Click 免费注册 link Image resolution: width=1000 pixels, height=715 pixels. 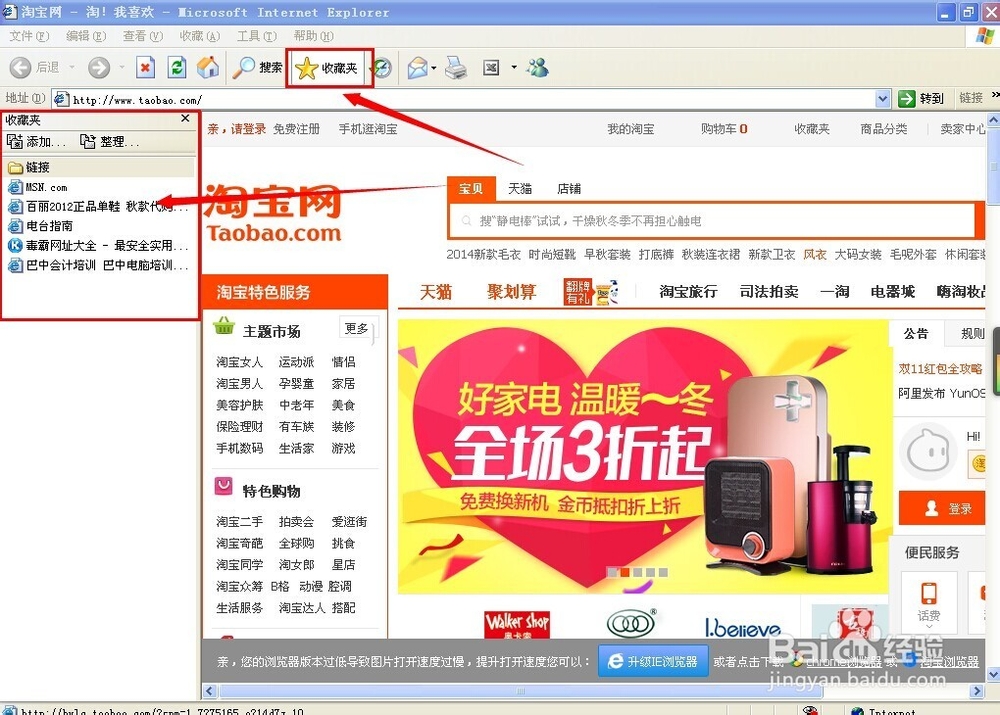point(297,129)
